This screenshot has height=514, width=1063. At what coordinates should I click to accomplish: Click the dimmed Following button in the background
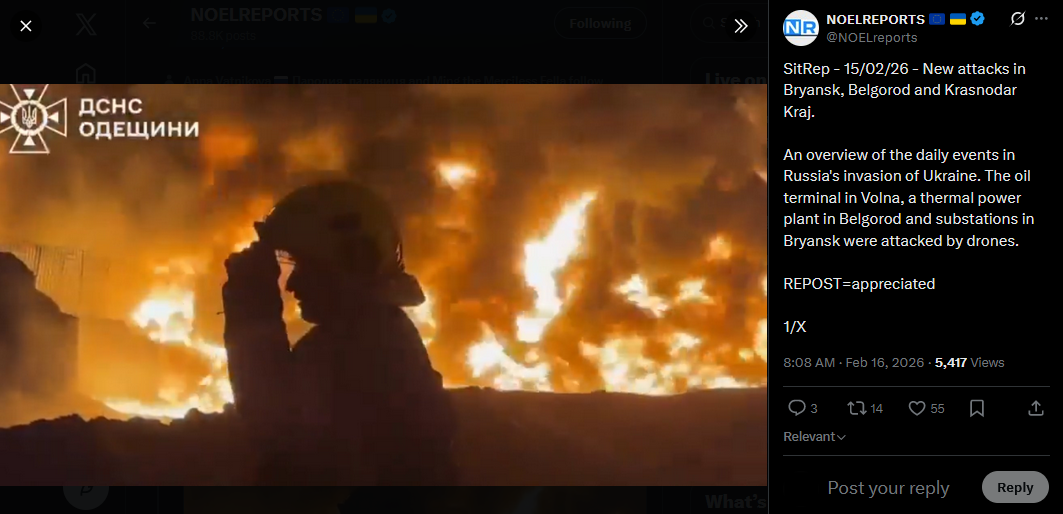[600, 24]
